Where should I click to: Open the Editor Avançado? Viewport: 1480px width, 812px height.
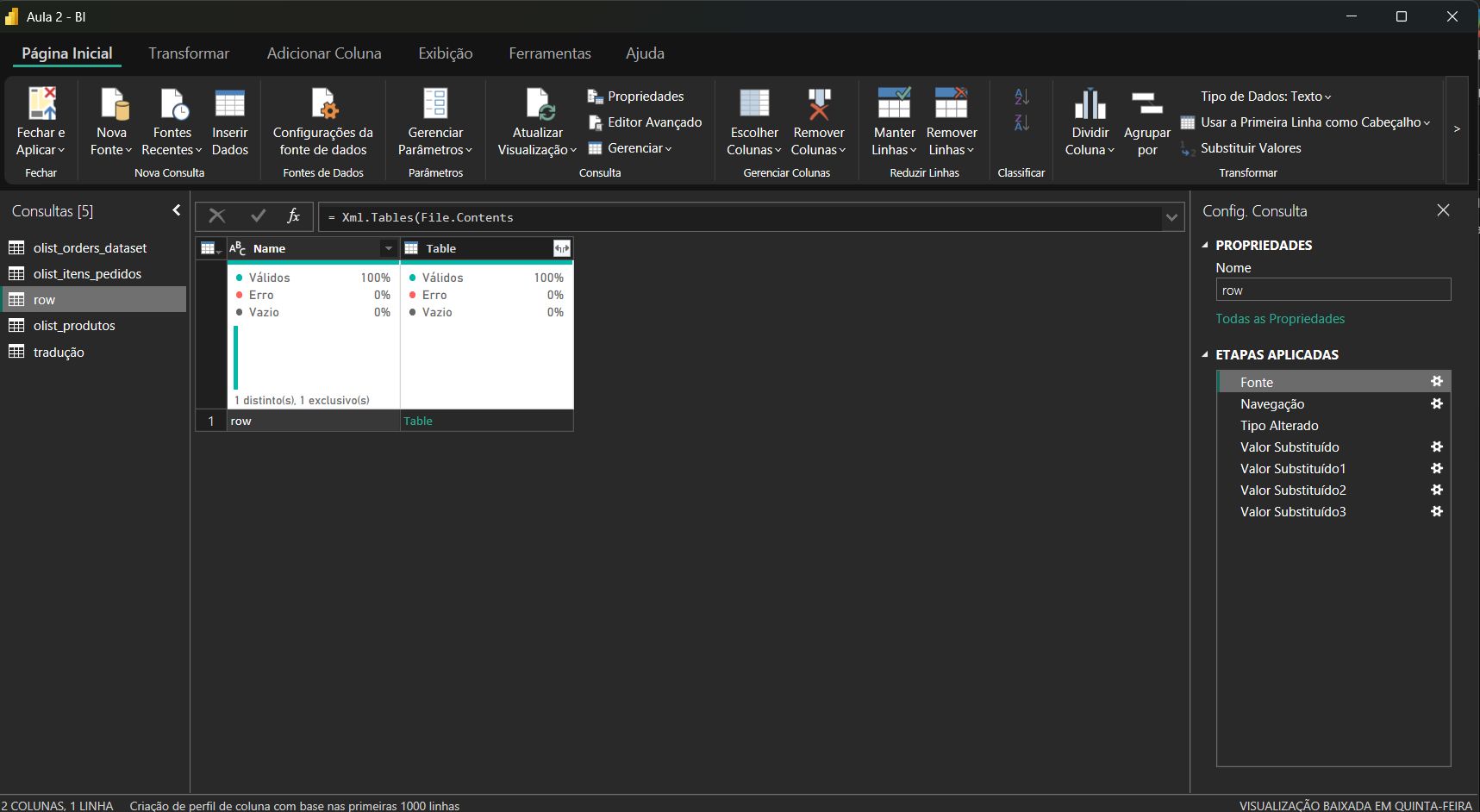(645, 122)
